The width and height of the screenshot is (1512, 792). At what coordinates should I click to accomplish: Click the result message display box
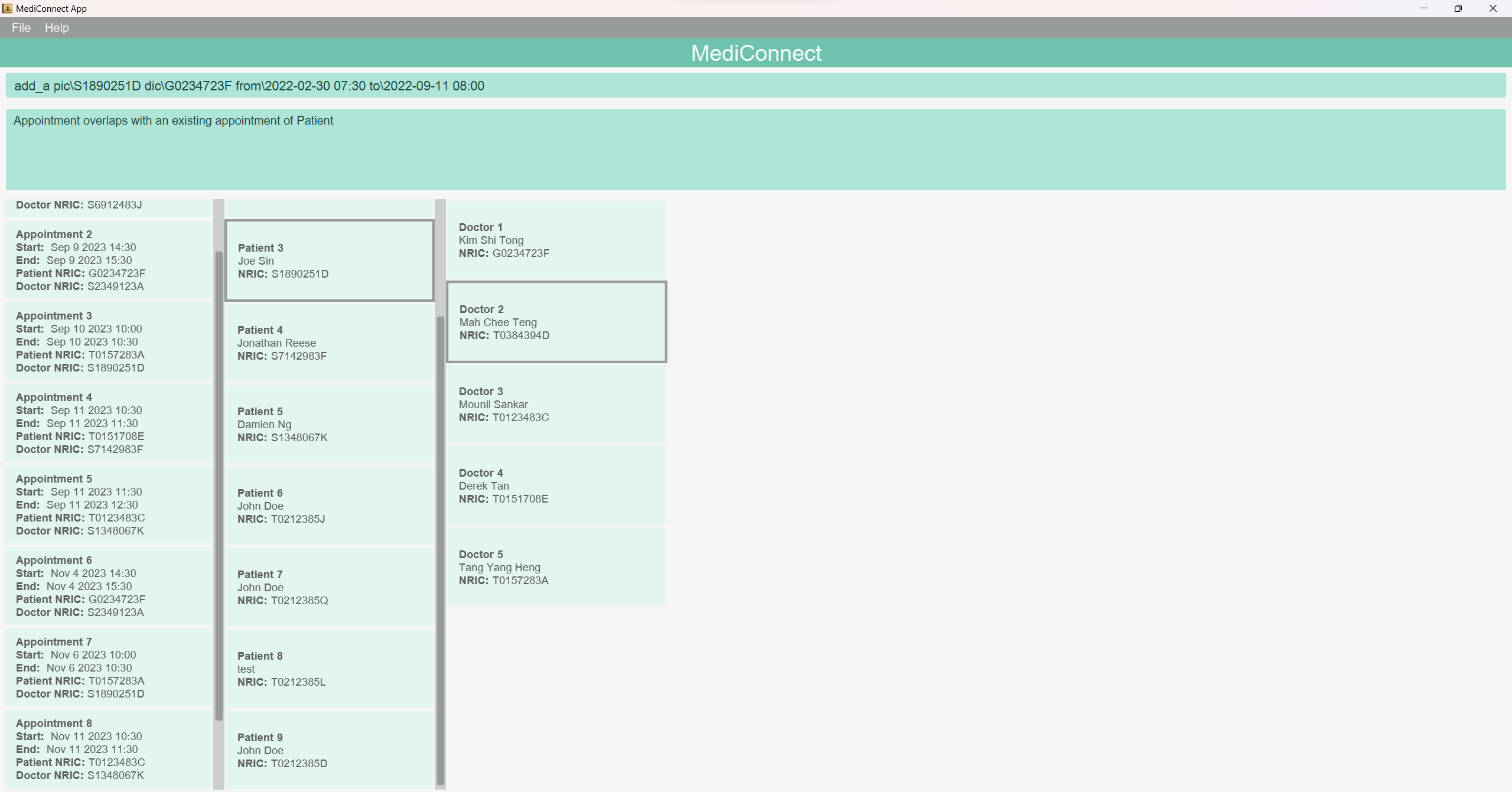pos(755,149)
